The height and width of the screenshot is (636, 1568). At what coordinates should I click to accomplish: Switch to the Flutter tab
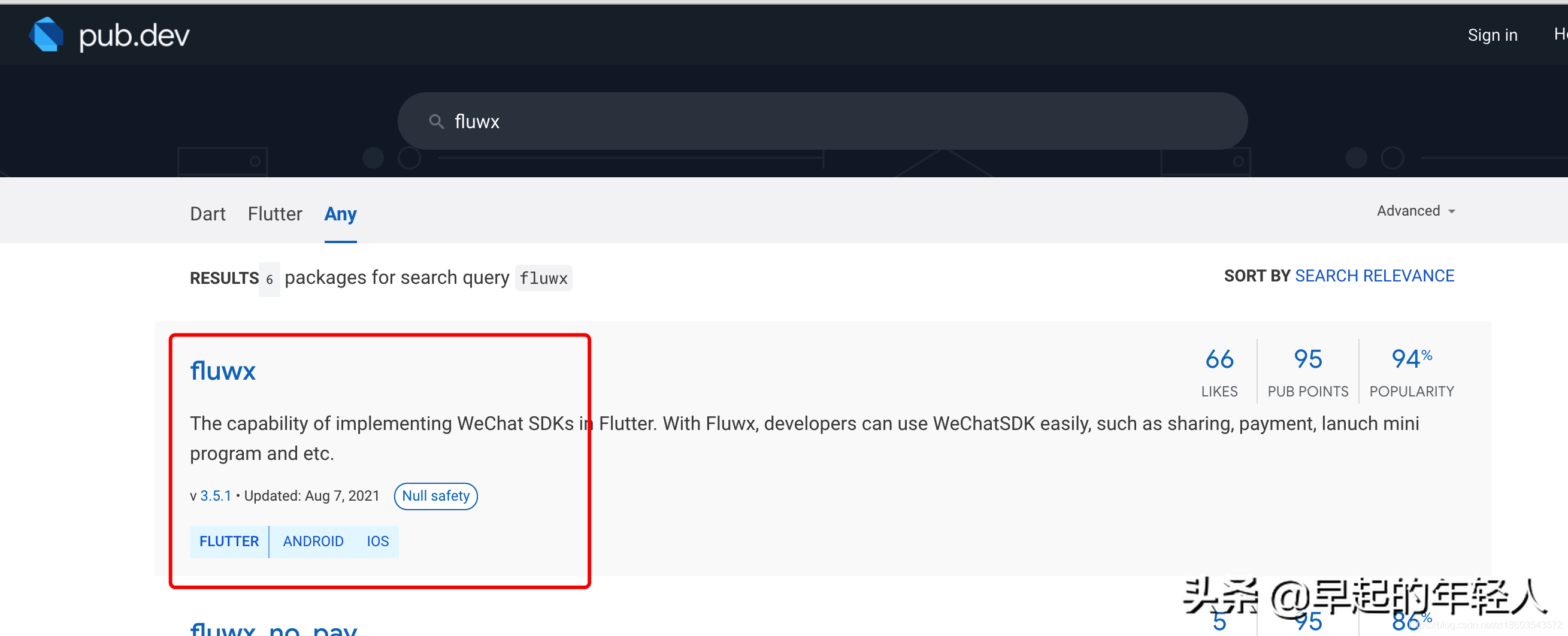[x=274, y=214]
